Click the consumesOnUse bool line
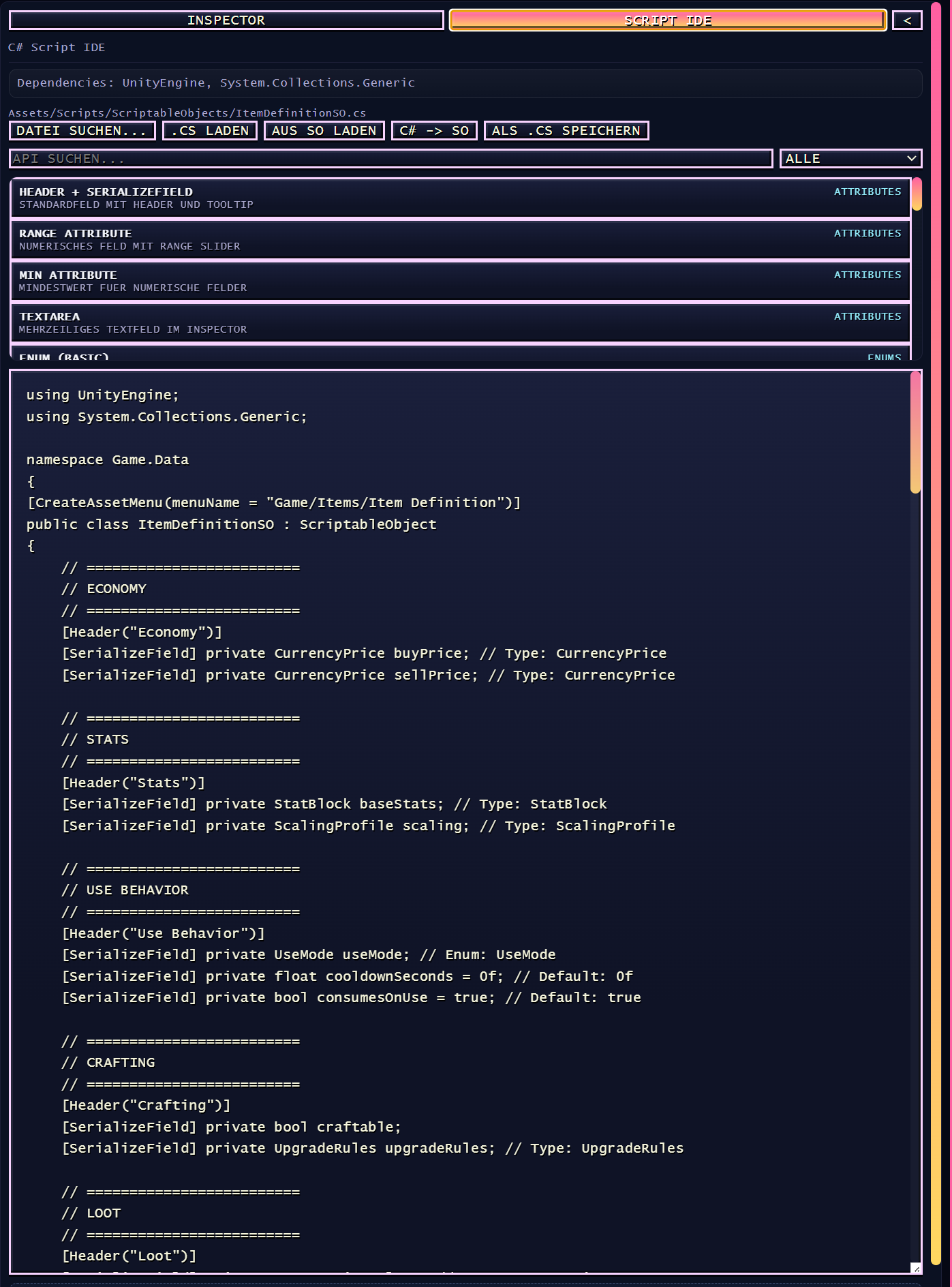This screenshot has height=1287, width=952. (352, 998)
